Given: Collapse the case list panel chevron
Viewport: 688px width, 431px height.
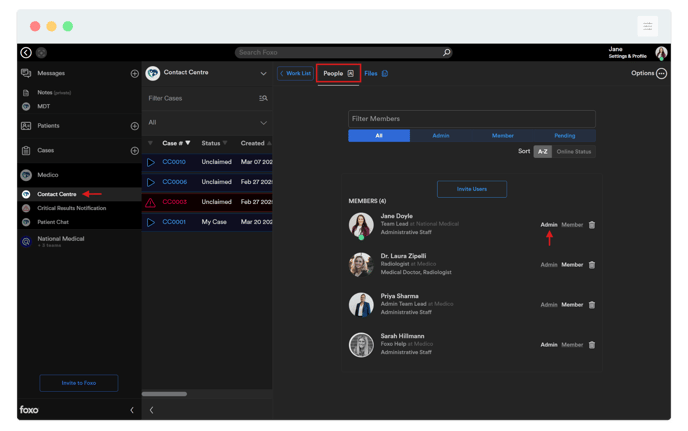Looking at the screenshot, I should (151, 410).
